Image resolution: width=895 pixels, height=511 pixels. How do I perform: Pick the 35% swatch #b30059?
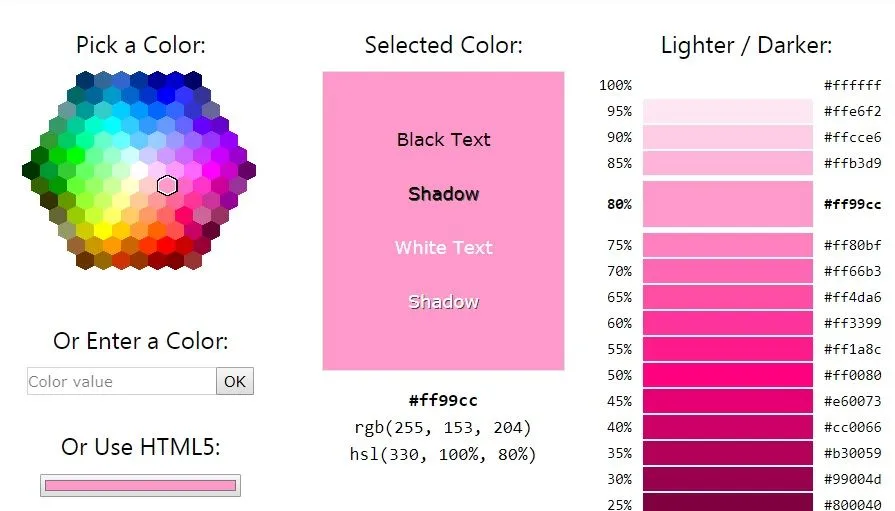click(728, 453)
